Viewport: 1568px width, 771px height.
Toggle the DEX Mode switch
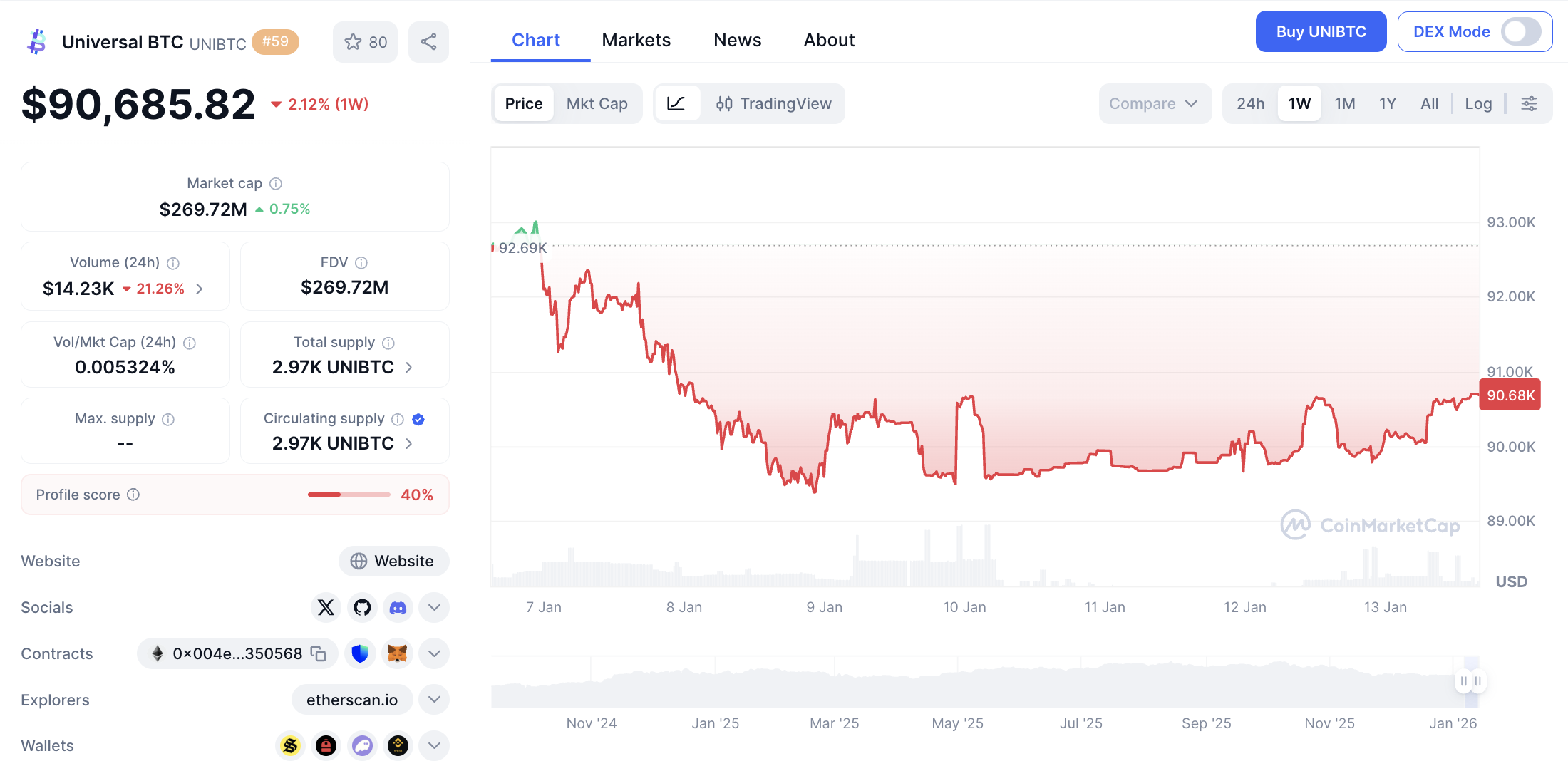(x=1520, y=32)
